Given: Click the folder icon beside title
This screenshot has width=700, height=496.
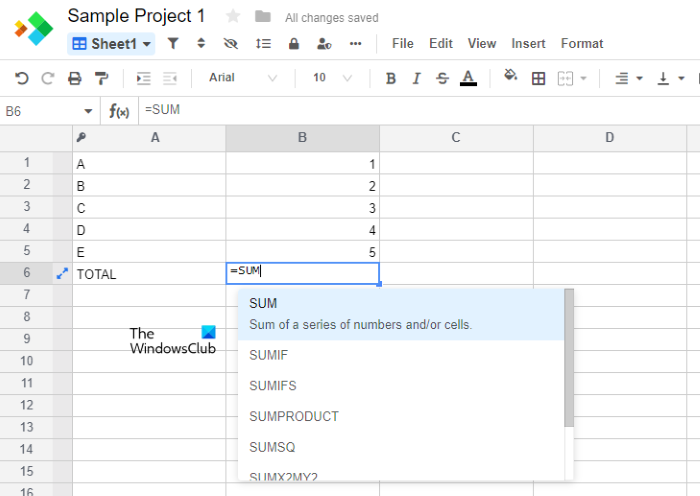Looking at the screenshot, I should pyautogui.click(x=262, y=16).
